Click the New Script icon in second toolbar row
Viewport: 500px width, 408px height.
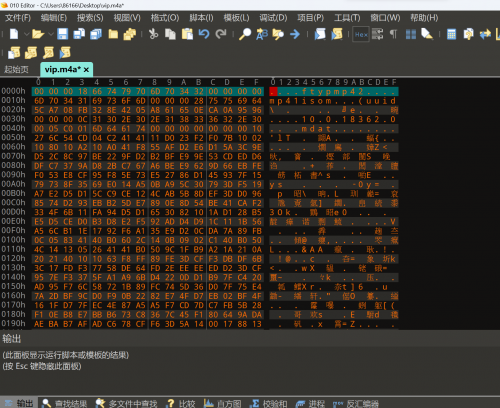[x=14, y=53]
